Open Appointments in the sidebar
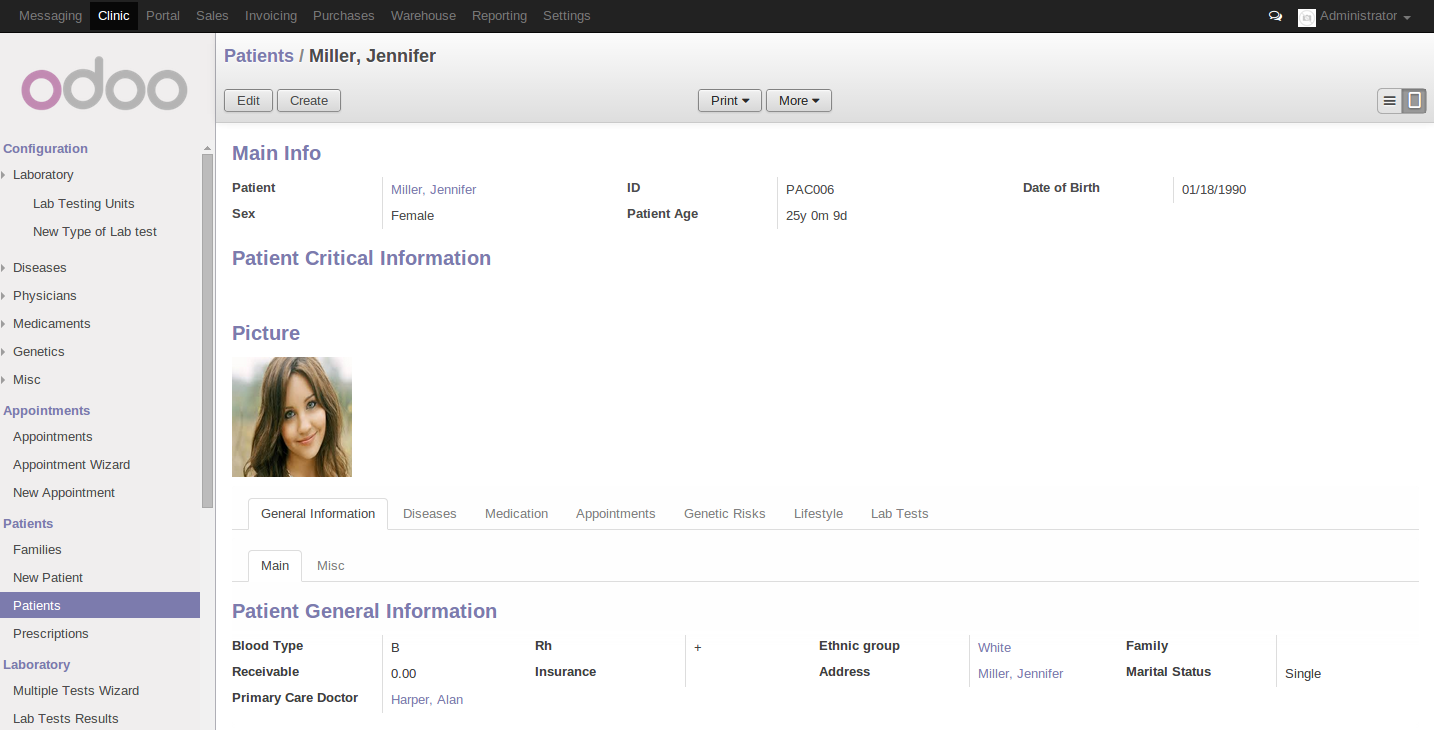 coord(53,437)
